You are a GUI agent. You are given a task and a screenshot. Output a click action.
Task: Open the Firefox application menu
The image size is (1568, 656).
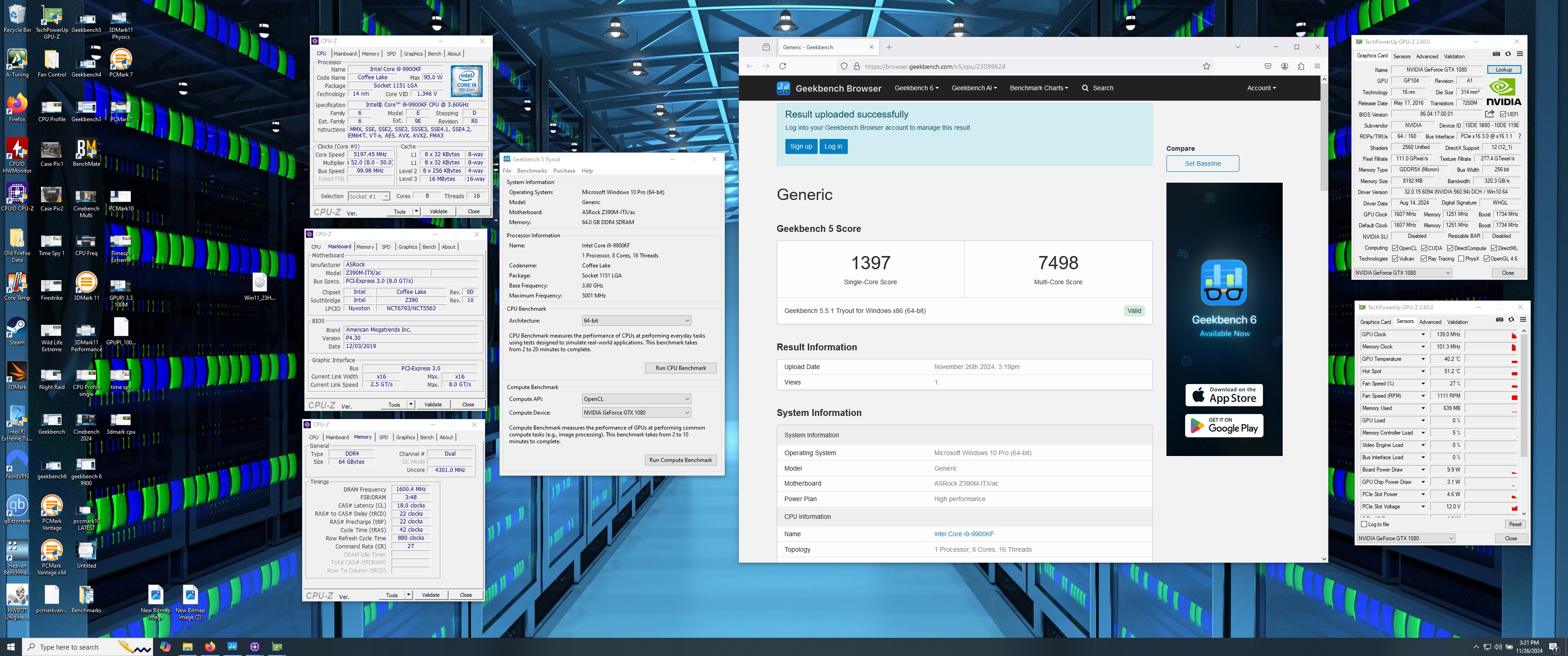tap(1317, 67)
